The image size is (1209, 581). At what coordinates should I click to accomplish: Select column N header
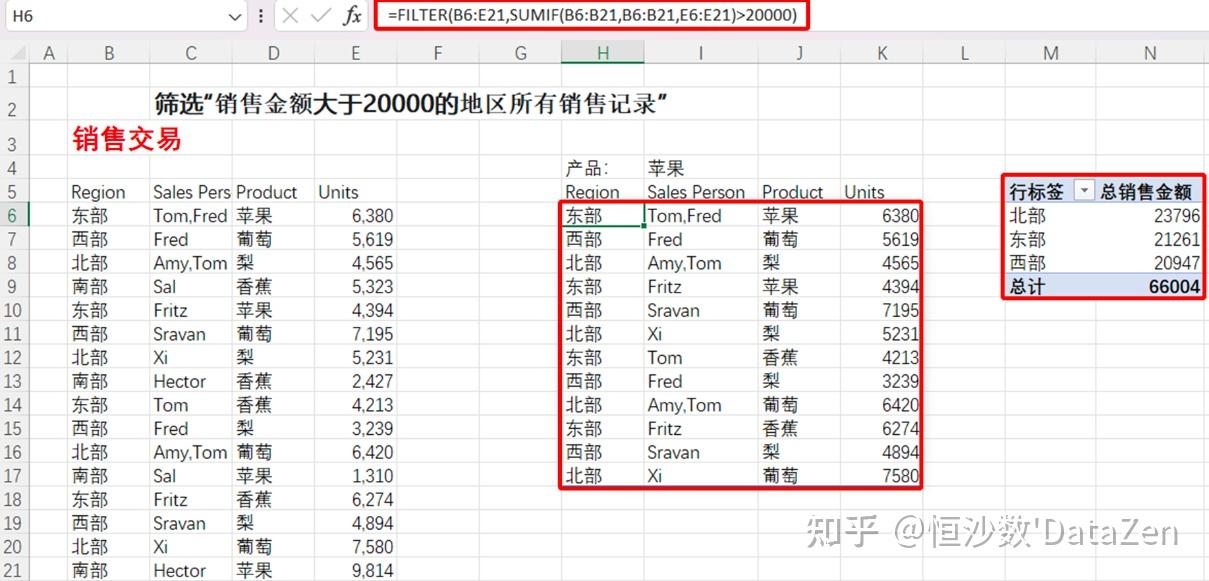pyautogui.click(x=1150, y=53)
